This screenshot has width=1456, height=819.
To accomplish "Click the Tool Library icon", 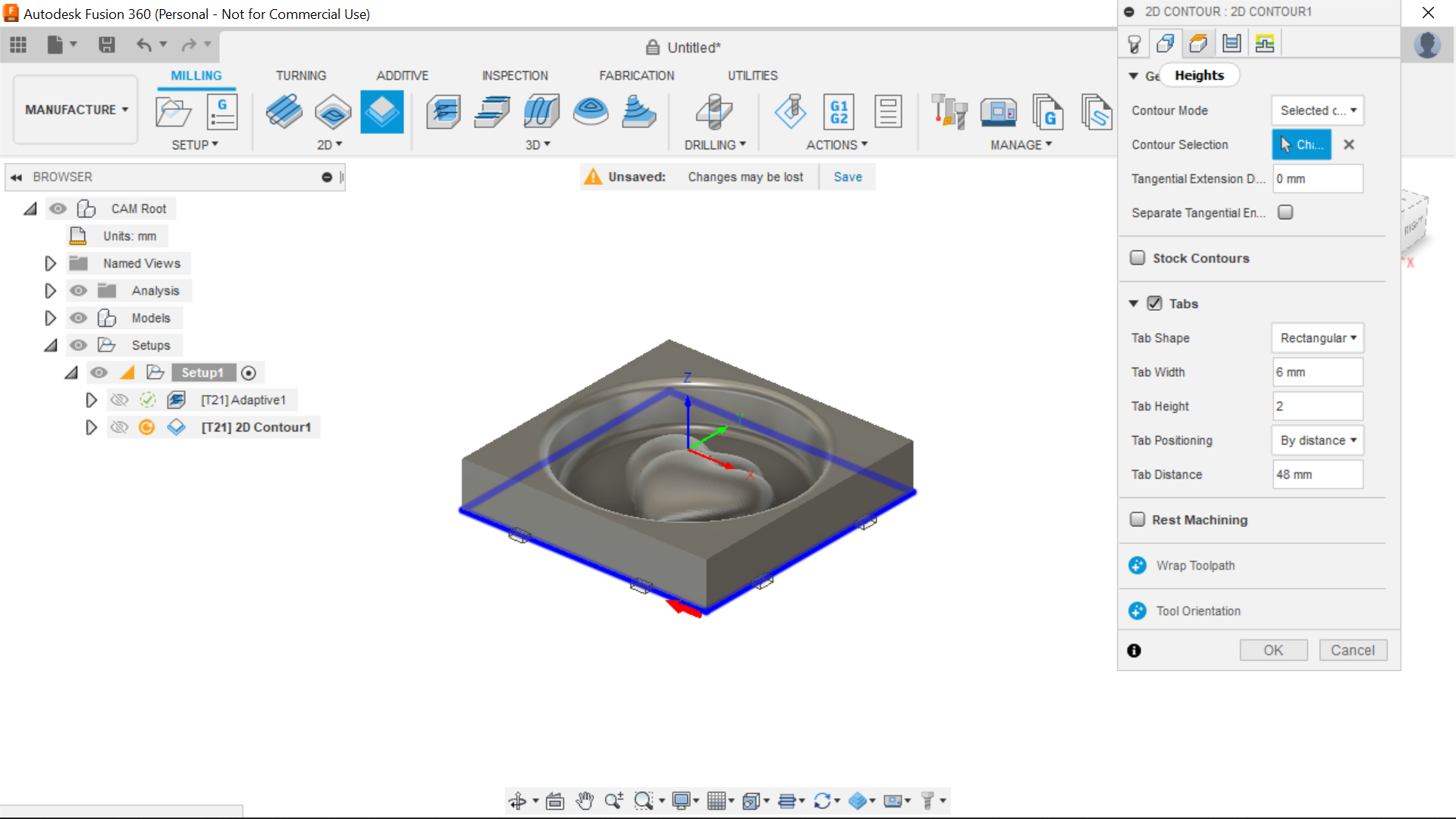I will click(949, 112).
